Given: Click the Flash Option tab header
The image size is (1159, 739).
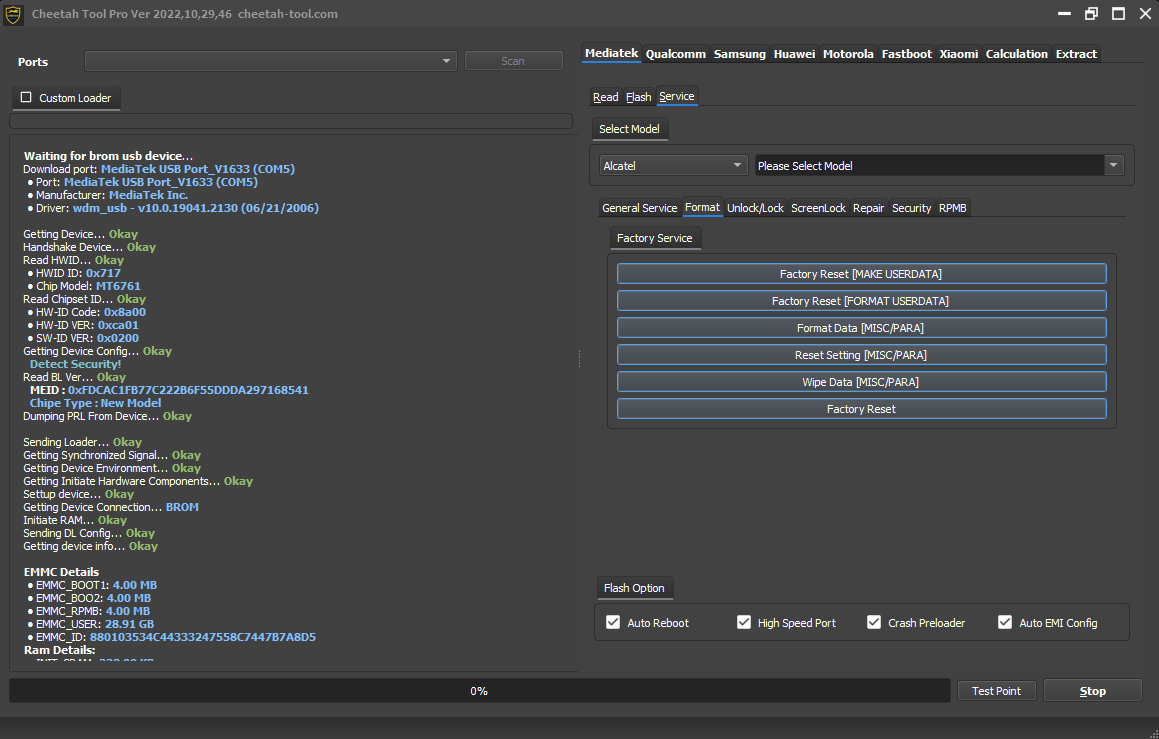Looking at the screenshot, I should coord(634,588).
